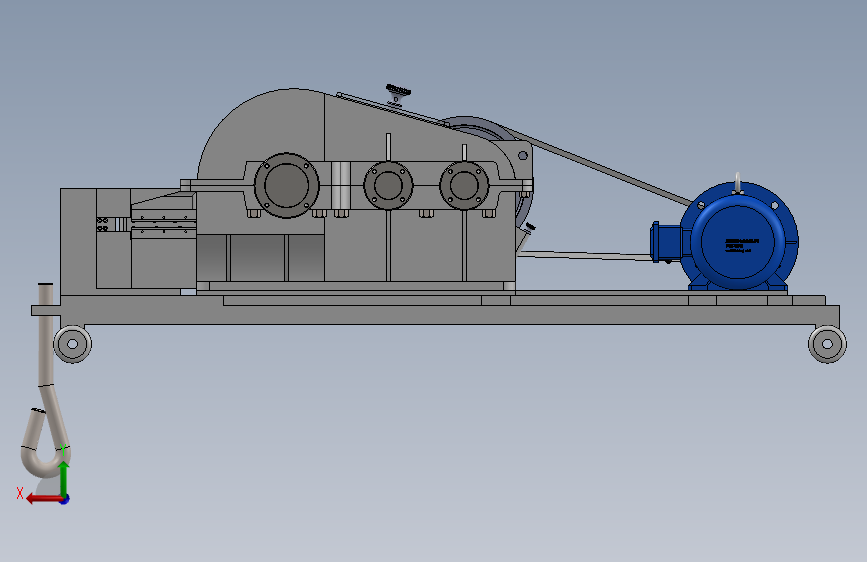The height and width of the screenshot is (562, 867).
Task: Click the nameplate text on the motor
Action: pos(741,245)
